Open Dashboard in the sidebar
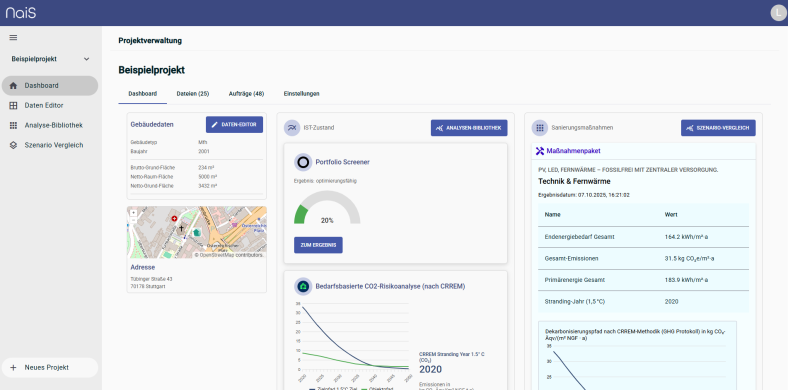Viewport: 788px width, 390px height. click(50, 85)
